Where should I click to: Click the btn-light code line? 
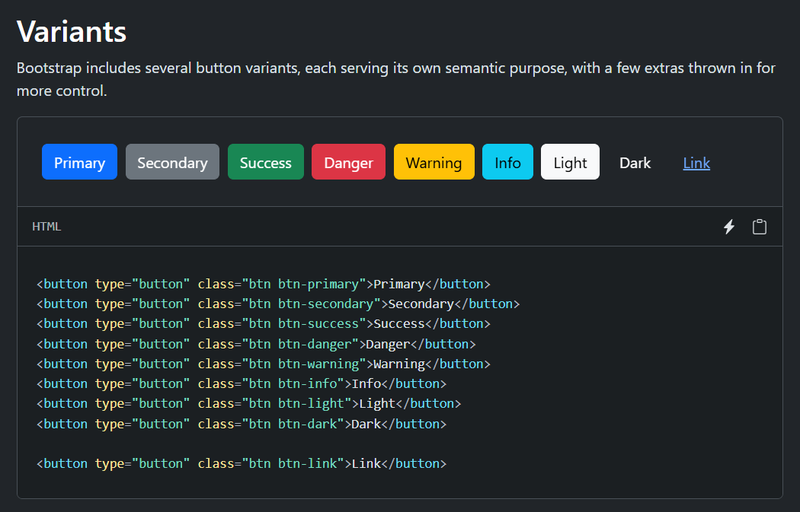(248, 404)
